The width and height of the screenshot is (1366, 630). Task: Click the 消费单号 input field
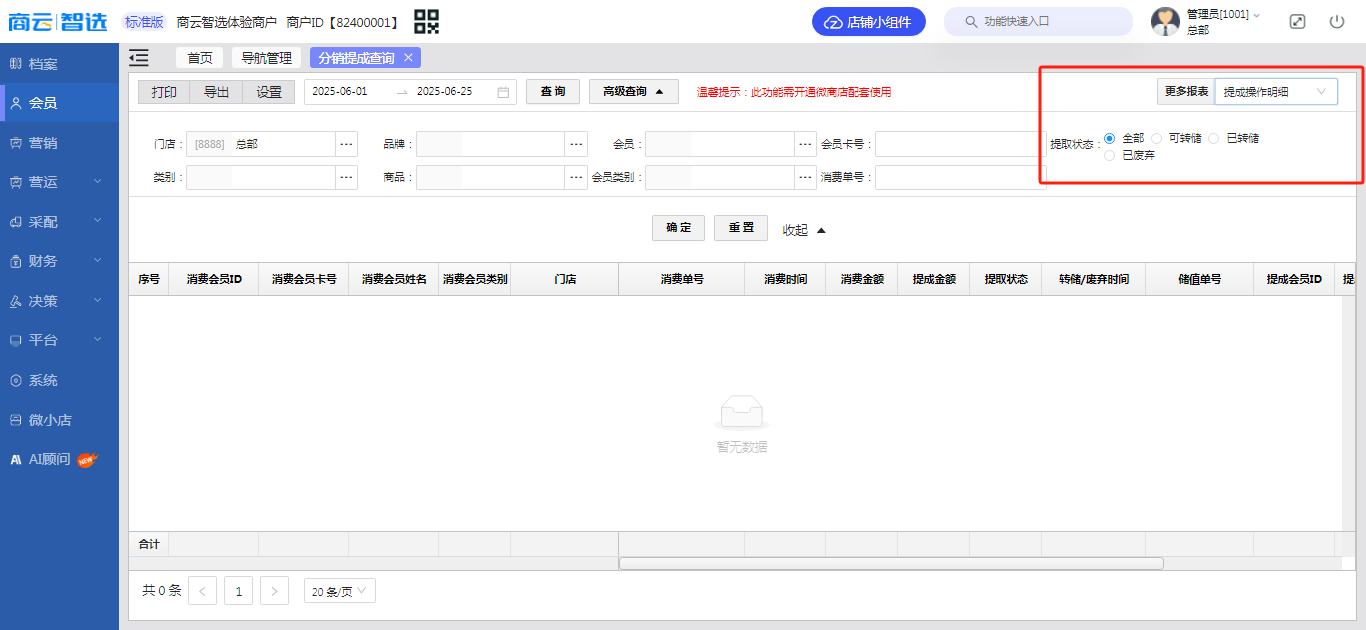[960, 177]
